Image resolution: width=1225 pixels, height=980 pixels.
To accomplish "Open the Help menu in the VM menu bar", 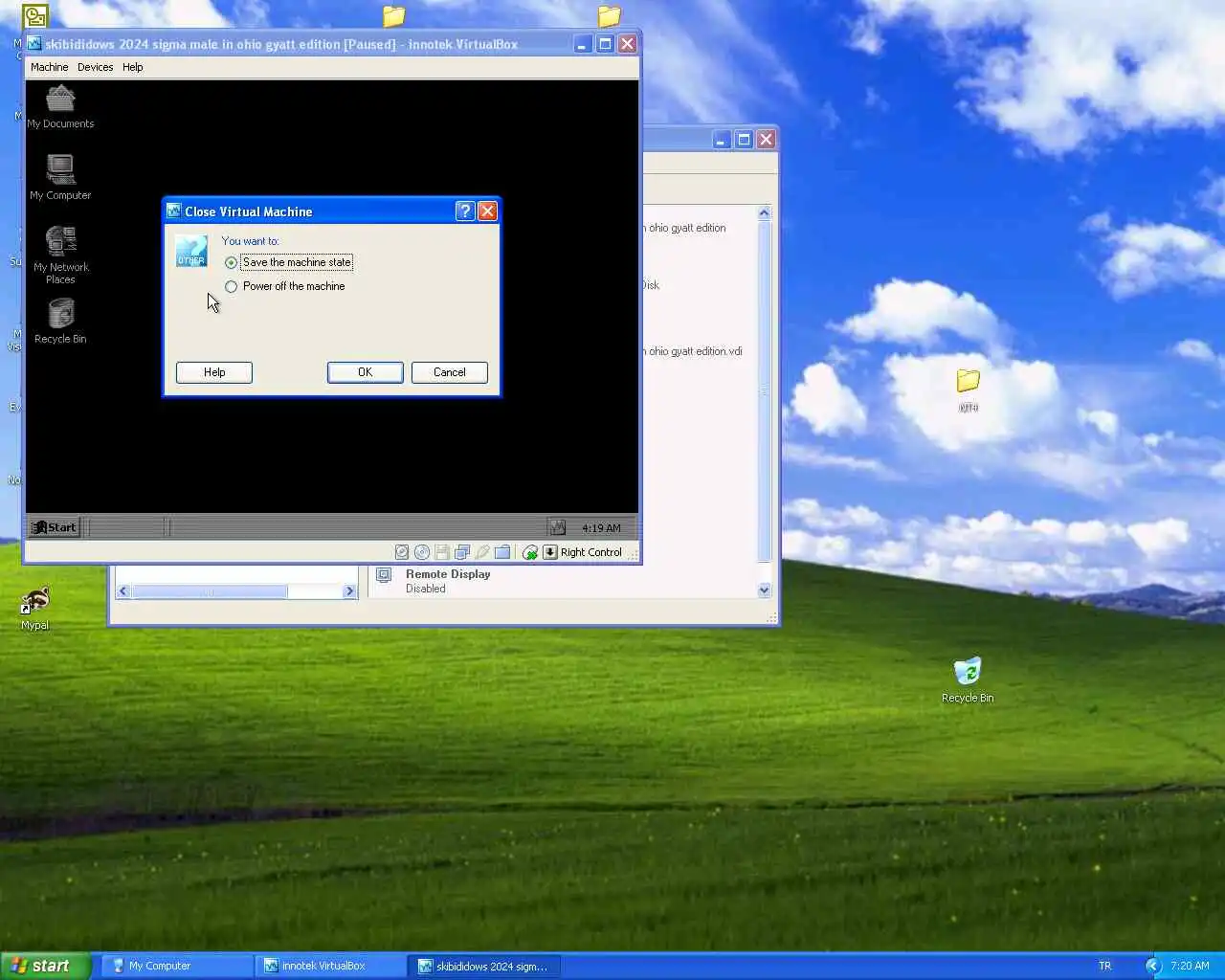I will 132,67.
